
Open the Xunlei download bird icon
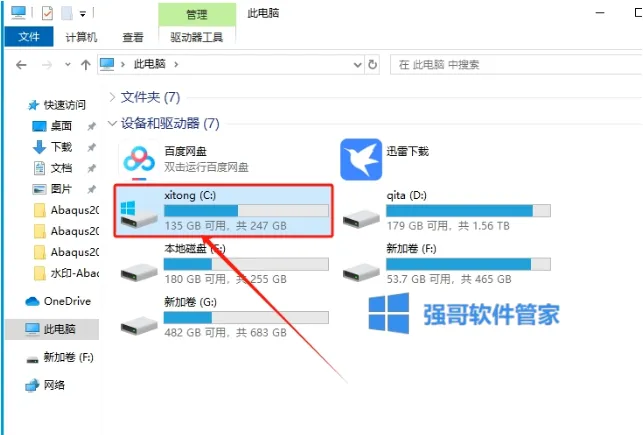pos(361,159)
